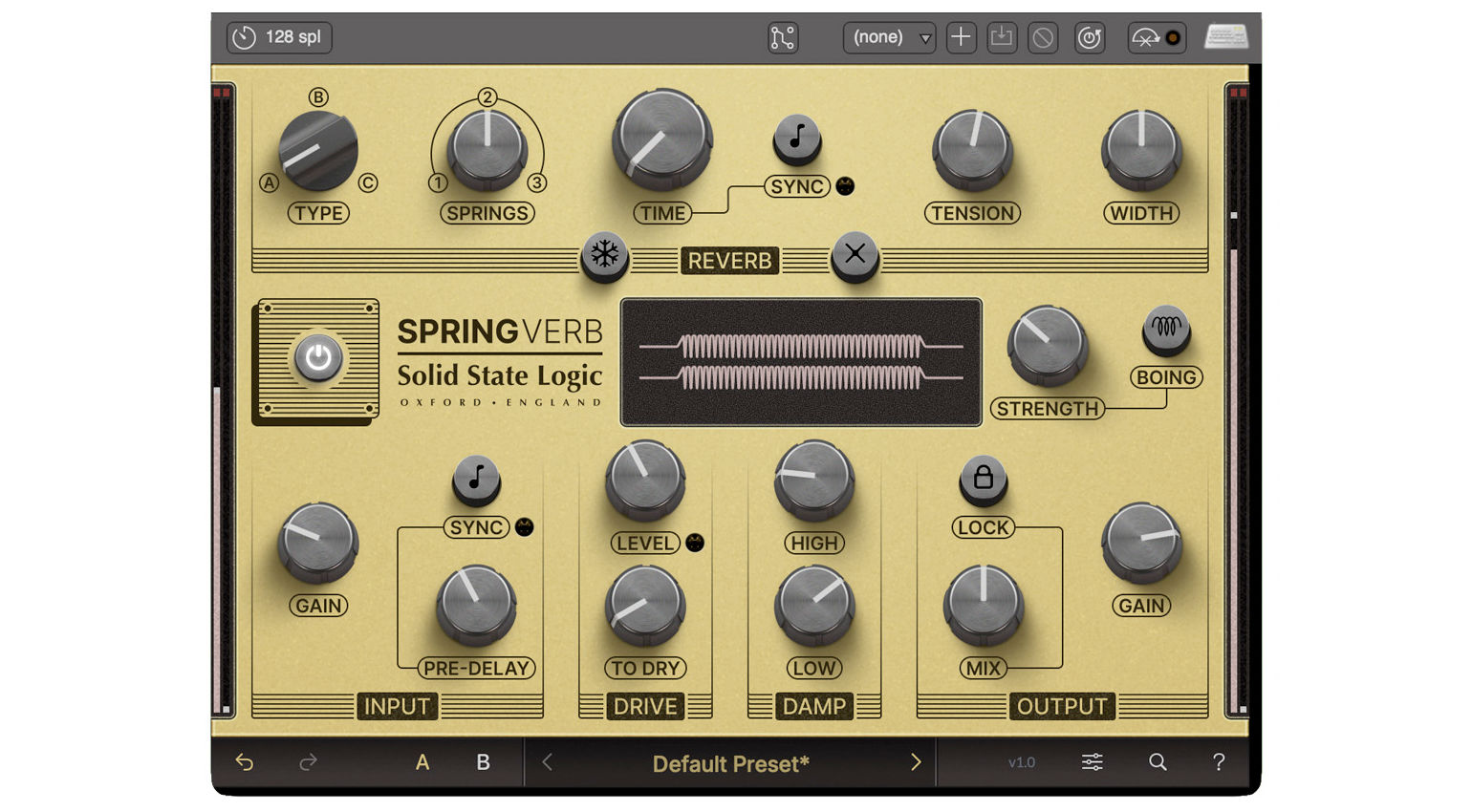
Task: Select the A comparison state
Action: (x=422, y=762)
